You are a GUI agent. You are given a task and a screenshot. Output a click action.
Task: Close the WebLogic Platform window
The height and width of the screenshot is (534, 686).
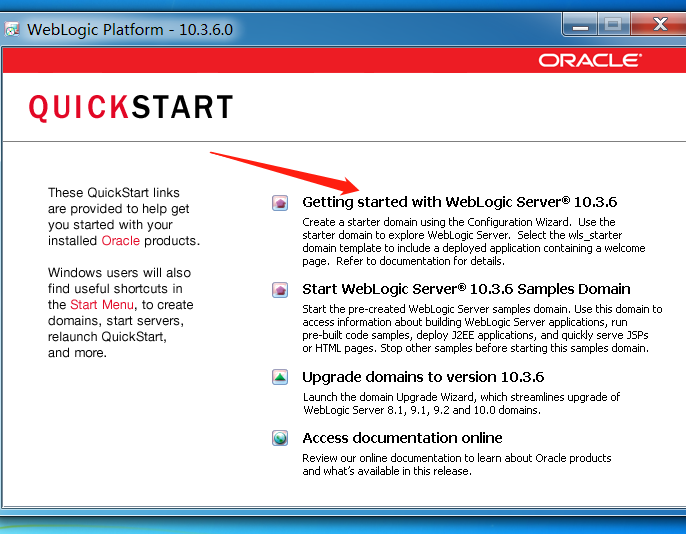pos(659,24)
